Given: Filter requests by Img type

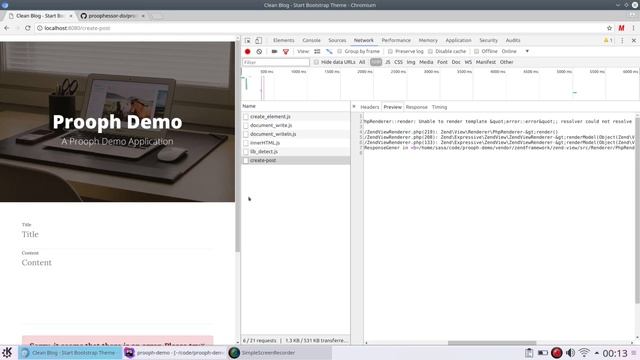Looking at the screenshot, I should pos(411,62).
